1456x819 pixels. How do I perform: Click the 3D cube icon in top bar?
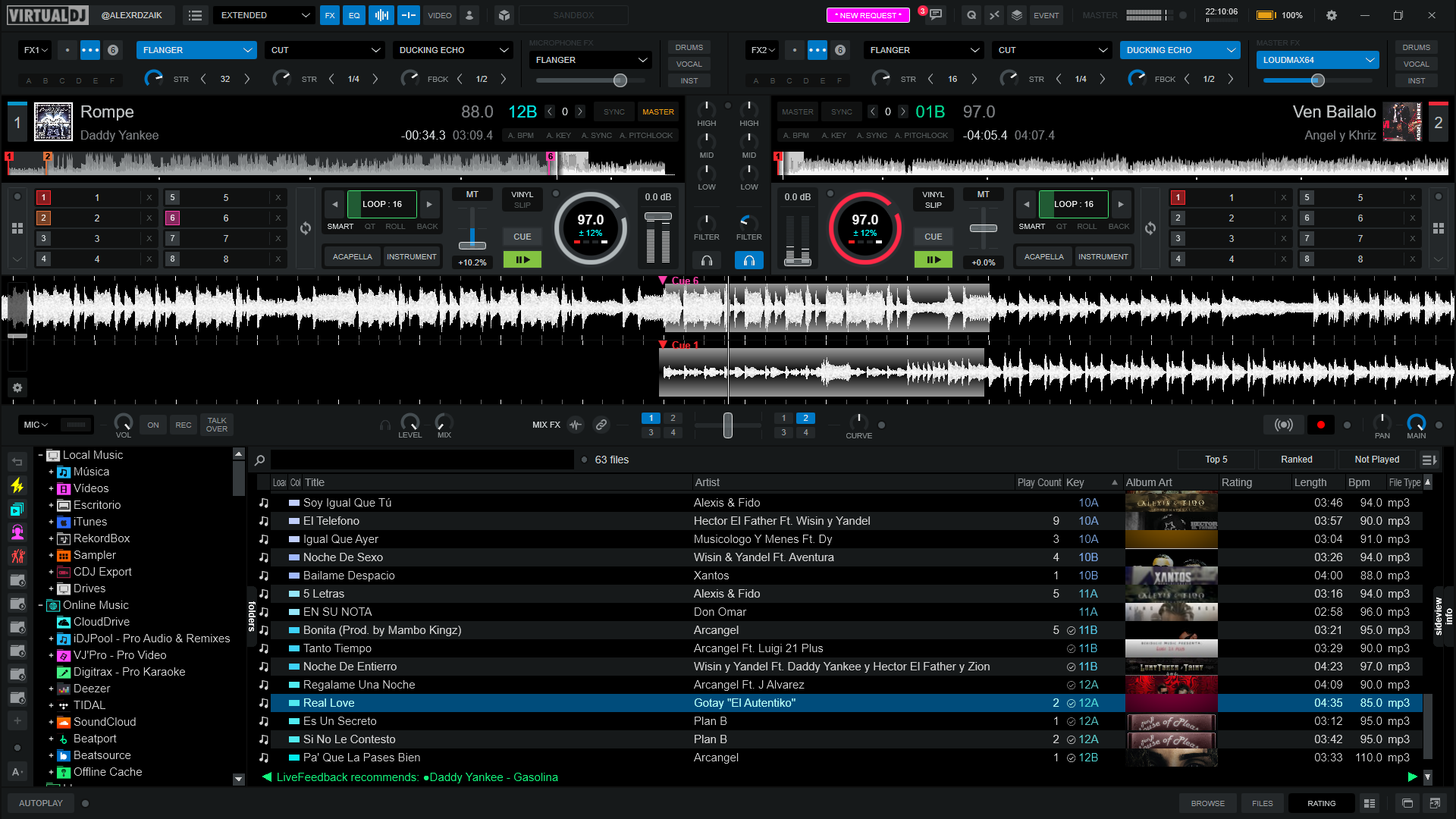(504, 15)
